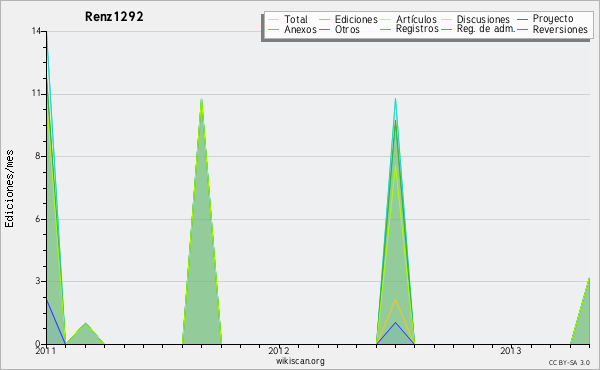Click the cyan Total line swatch

(x=274, y=19)
